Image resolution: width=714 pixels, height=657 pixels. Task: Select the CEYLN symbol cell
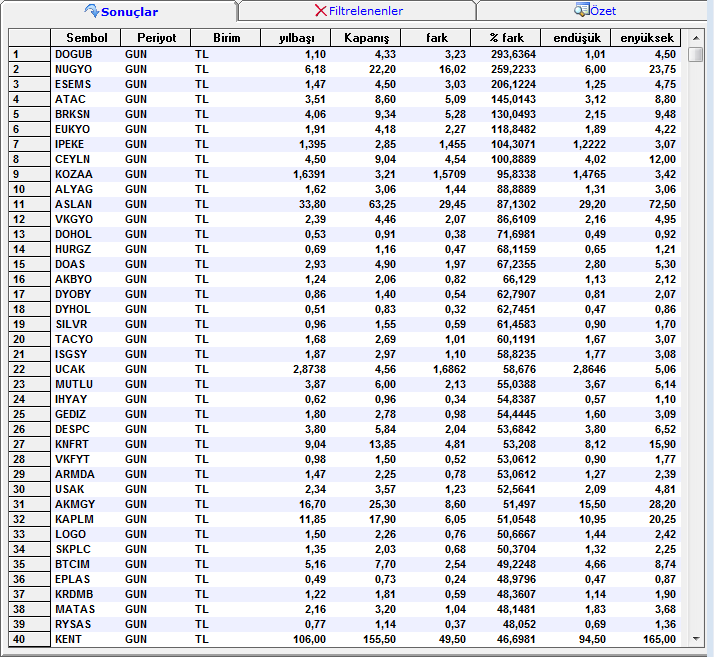click(x=86, y=159)
